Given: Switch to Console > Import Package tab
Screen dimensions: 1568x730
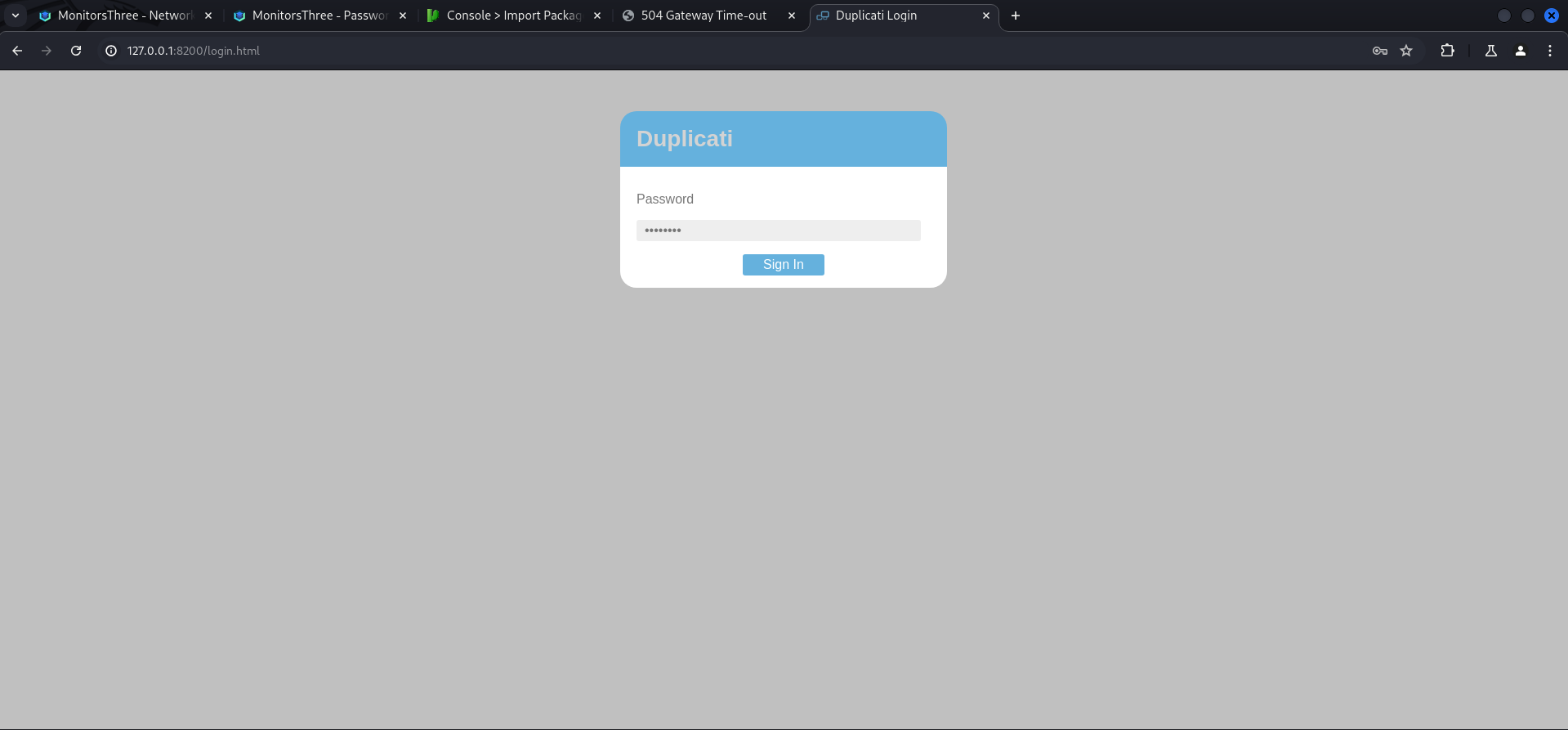Looking at the screenshot, I should [513, 16].
